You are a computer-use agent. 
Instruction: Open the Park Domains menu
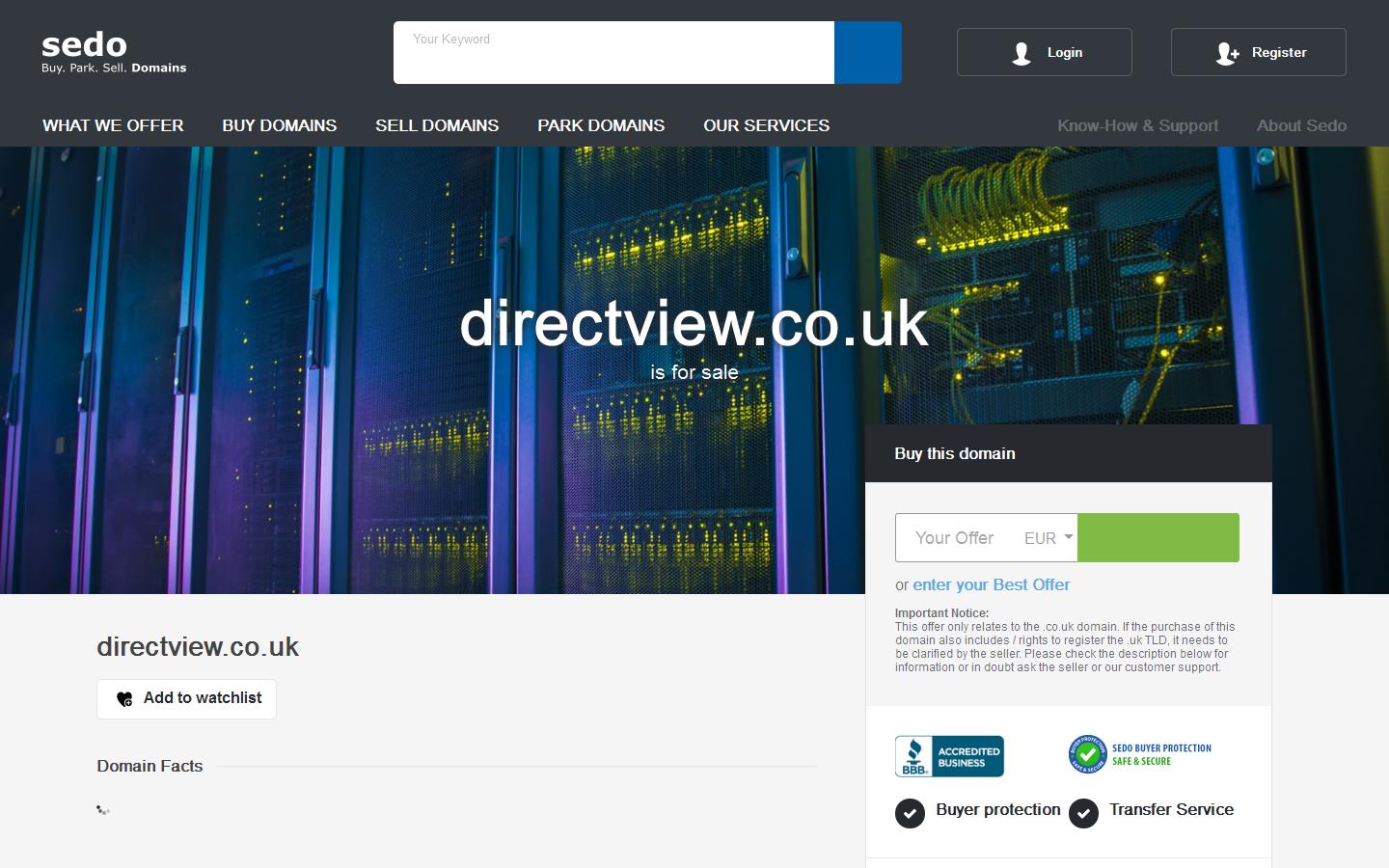(601, 125)
